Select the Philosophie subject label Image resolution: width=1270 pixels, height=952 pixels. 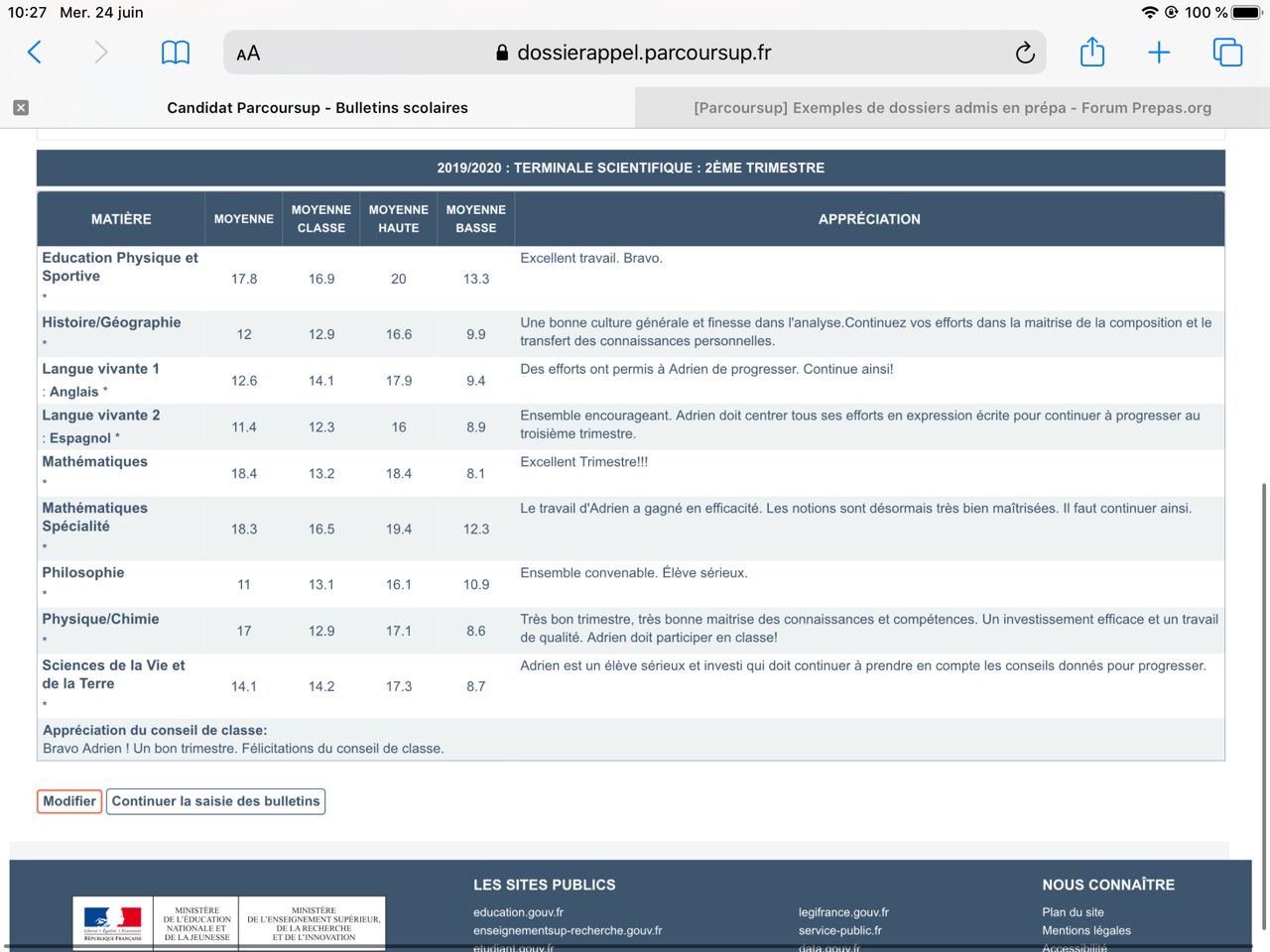coord(83,572)
